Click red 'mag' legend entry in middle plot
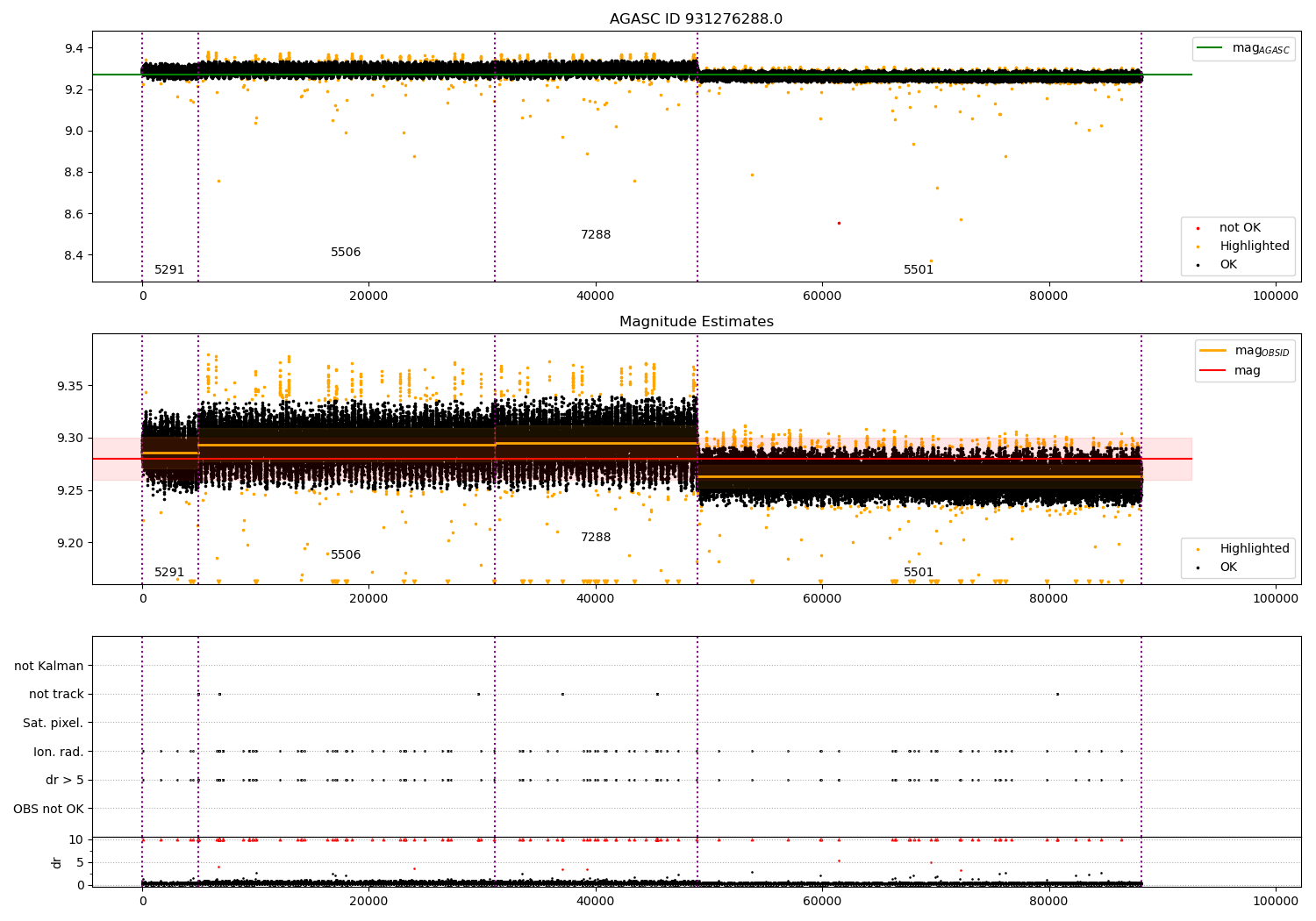This screenshot has height=921, width=1316. point(1247,370)
